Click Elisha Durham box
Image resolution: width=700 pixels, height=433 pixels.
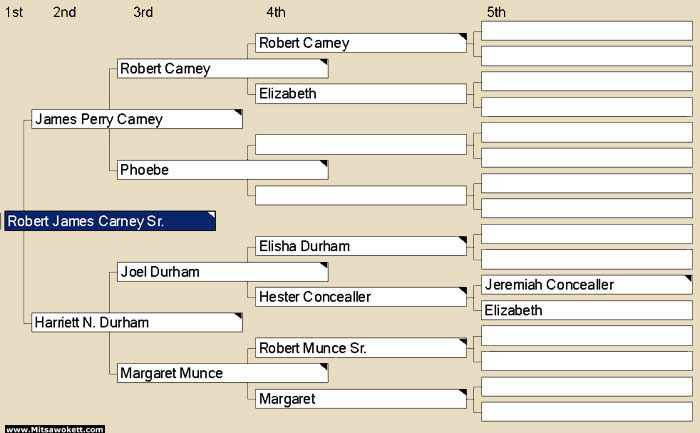361,246
